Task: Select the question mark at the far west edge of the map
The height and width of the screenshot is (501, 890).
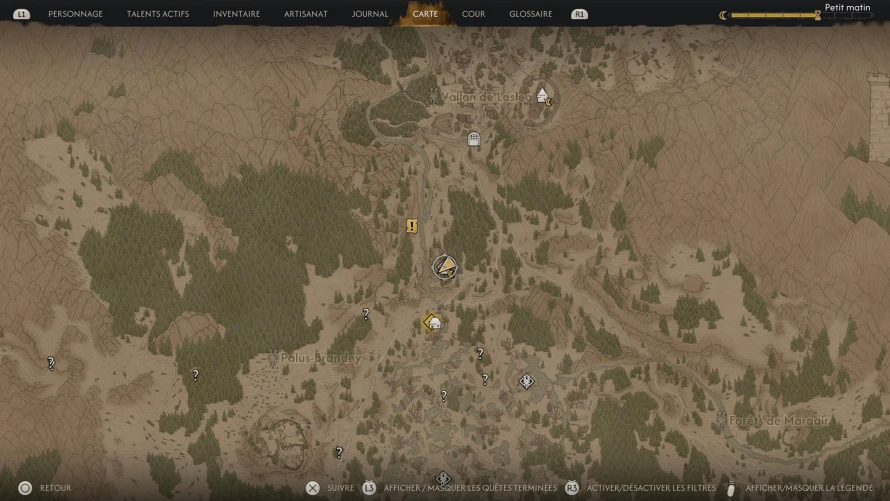Action: coord(51,363)
